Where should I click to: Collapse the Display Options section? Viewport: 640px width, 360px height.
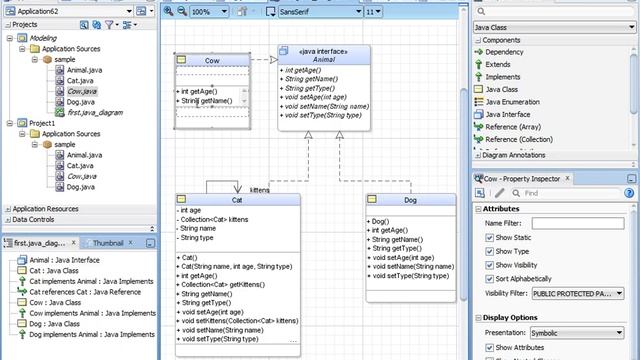(x=478, y=318)
